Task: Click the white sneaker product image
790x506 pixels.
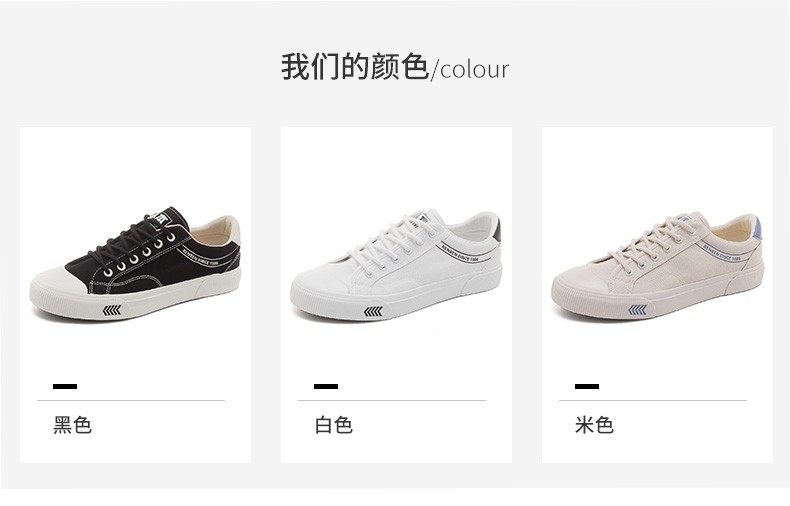Action: coord(397,265)
